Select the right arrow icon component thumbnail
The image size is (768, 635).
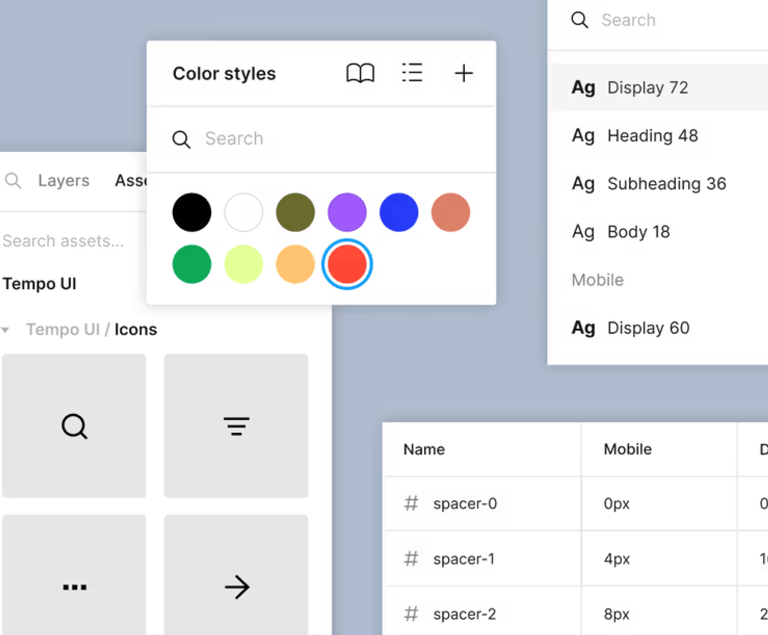(x=236, y=575)
